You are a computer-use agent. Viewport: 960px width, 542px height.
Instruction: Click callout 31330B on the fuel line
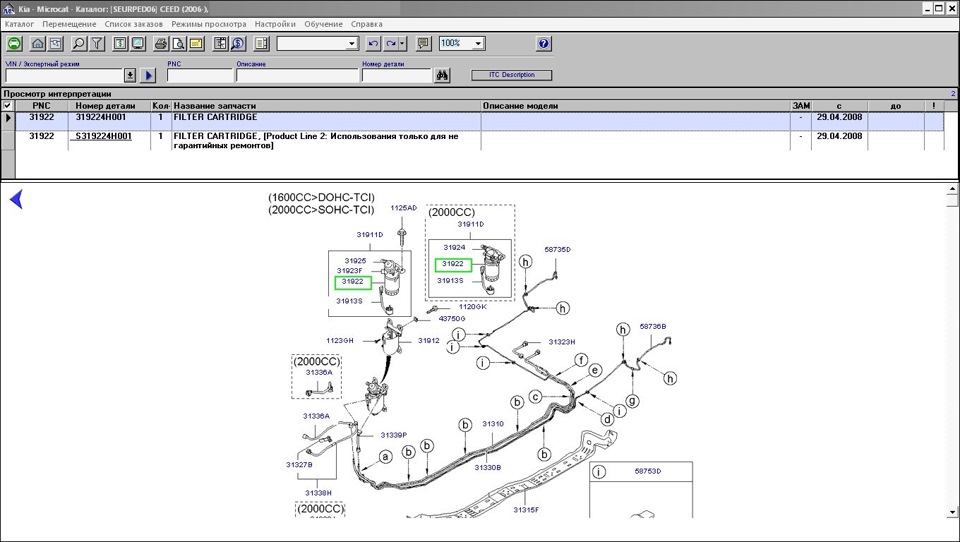pyautogui.click(x=488, y=467)
